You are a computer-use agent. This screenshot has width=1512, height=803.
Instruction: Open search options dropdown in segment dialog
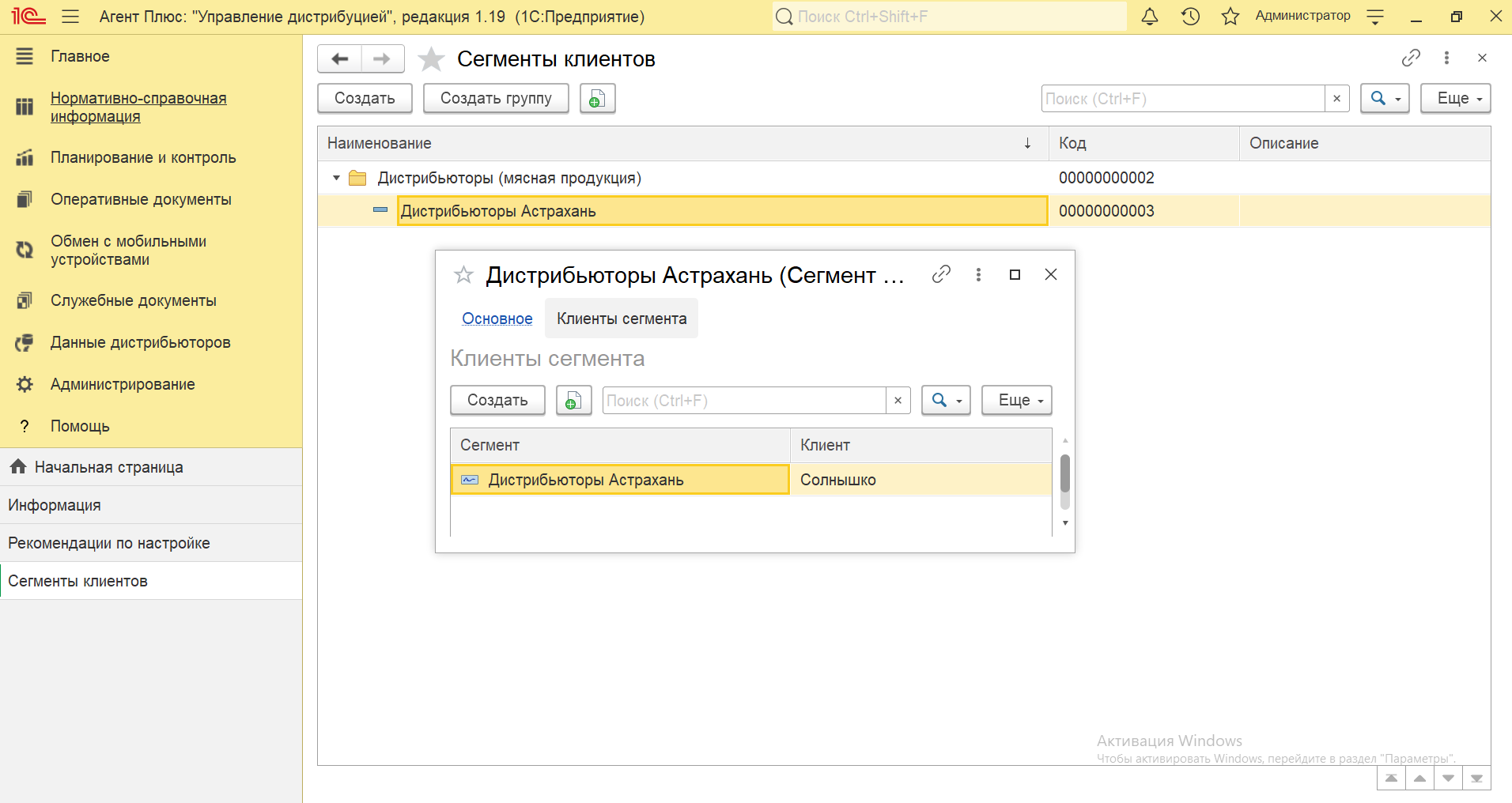pos(946,401)
